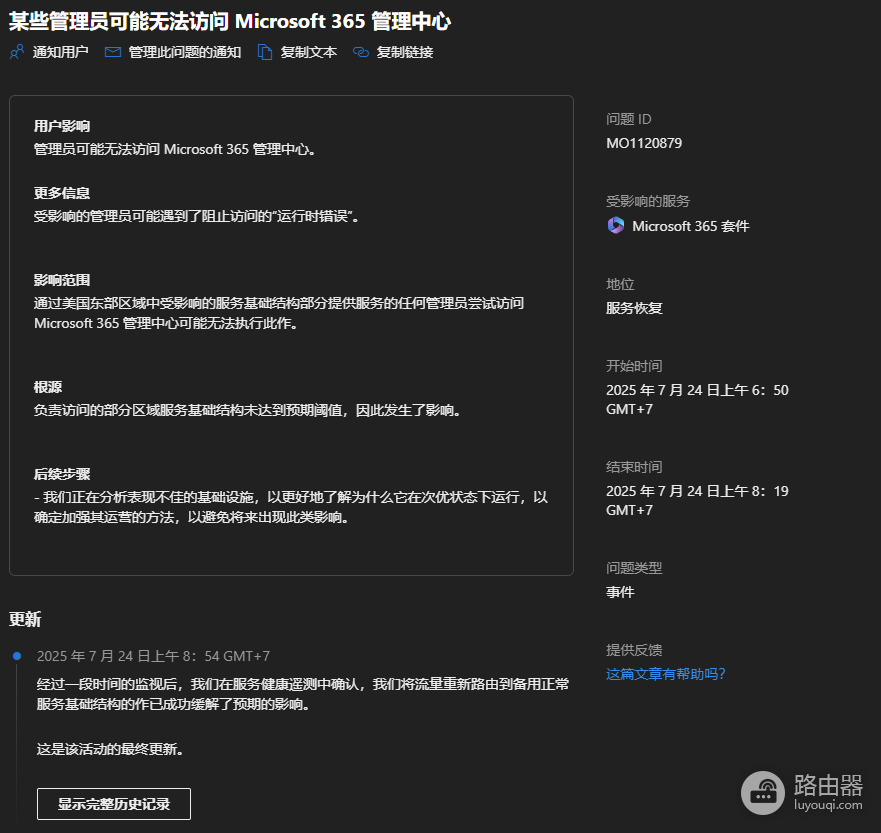Viewport: 881px width, 833px height.
Task: Click the 通知用户 person icon
Action: tap(17, 52)
